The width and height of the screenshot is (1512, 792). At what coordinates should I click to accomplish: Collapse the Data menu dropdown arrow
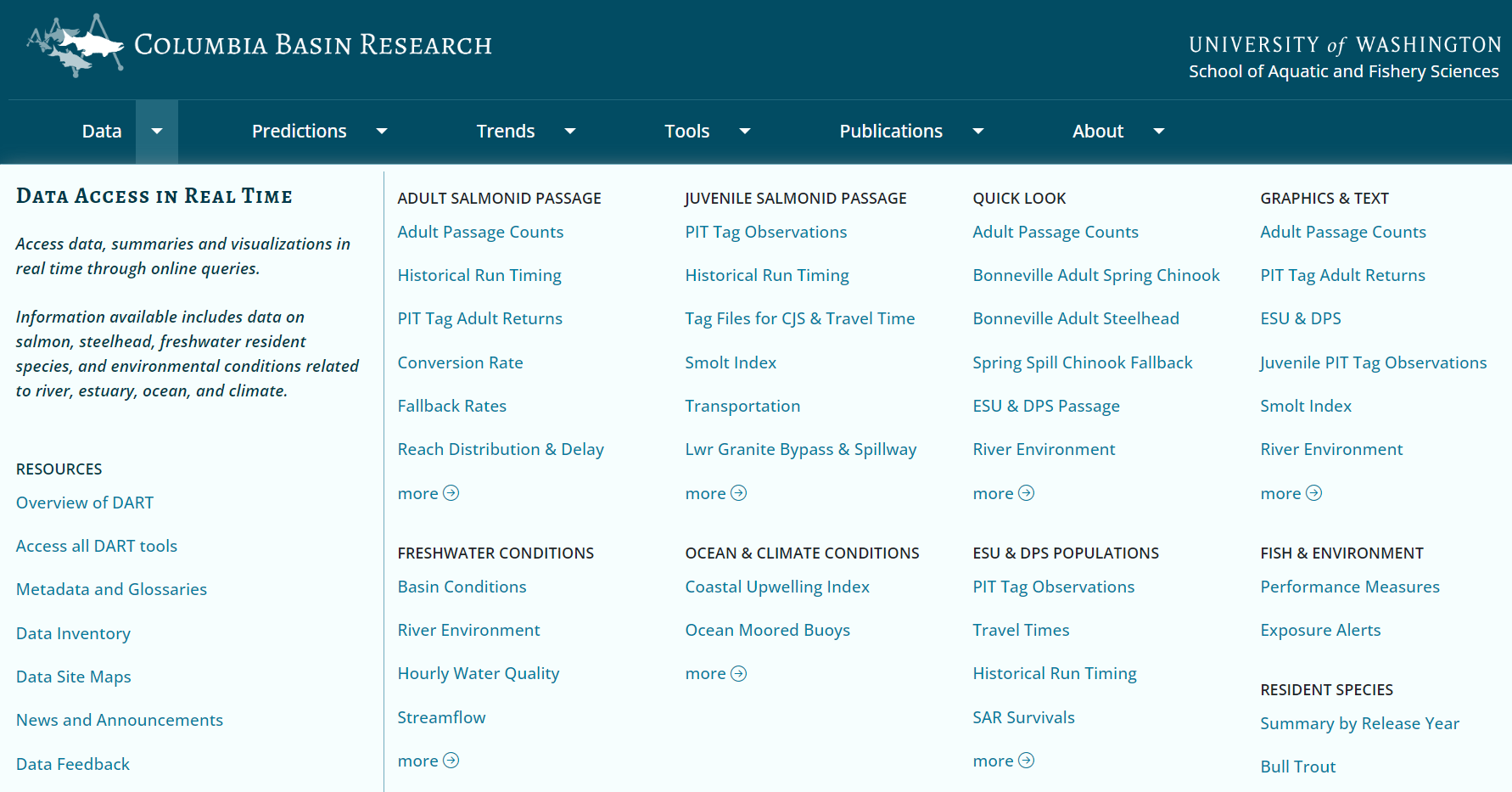[157, 132]
